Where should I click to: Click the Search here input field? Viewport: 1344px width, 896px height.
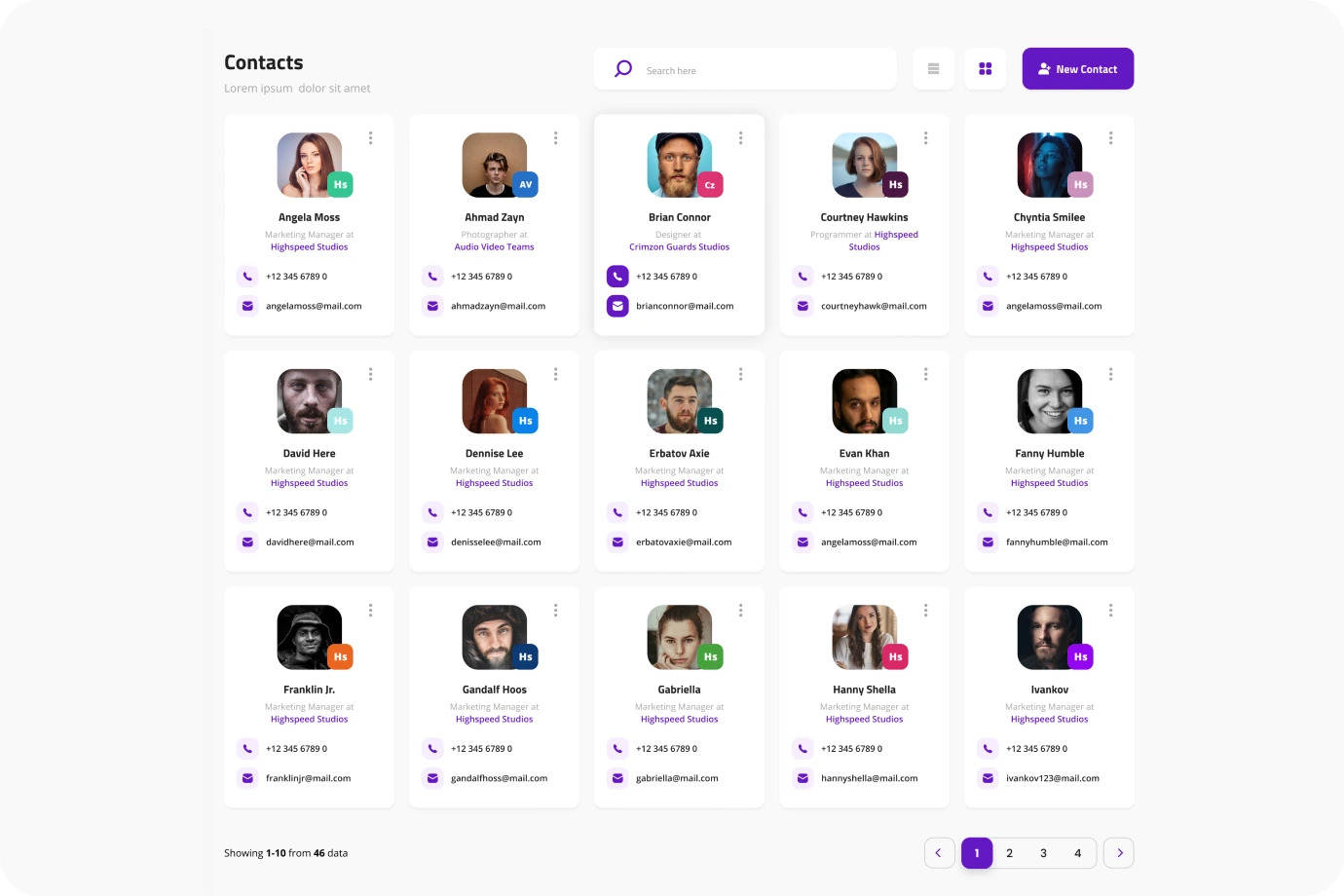pos(760,70)
